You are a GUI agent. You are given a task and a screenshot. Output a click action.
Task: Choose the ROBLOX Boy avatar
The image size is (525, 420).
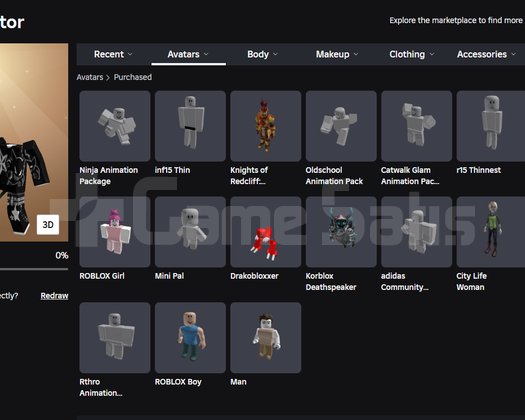tap(190, 338)
